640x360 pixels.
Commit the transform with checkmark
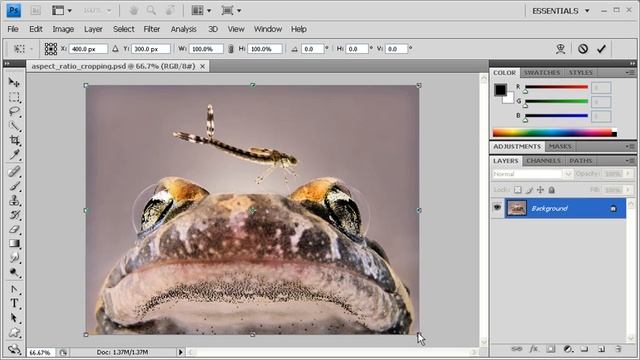click(601, 49)
